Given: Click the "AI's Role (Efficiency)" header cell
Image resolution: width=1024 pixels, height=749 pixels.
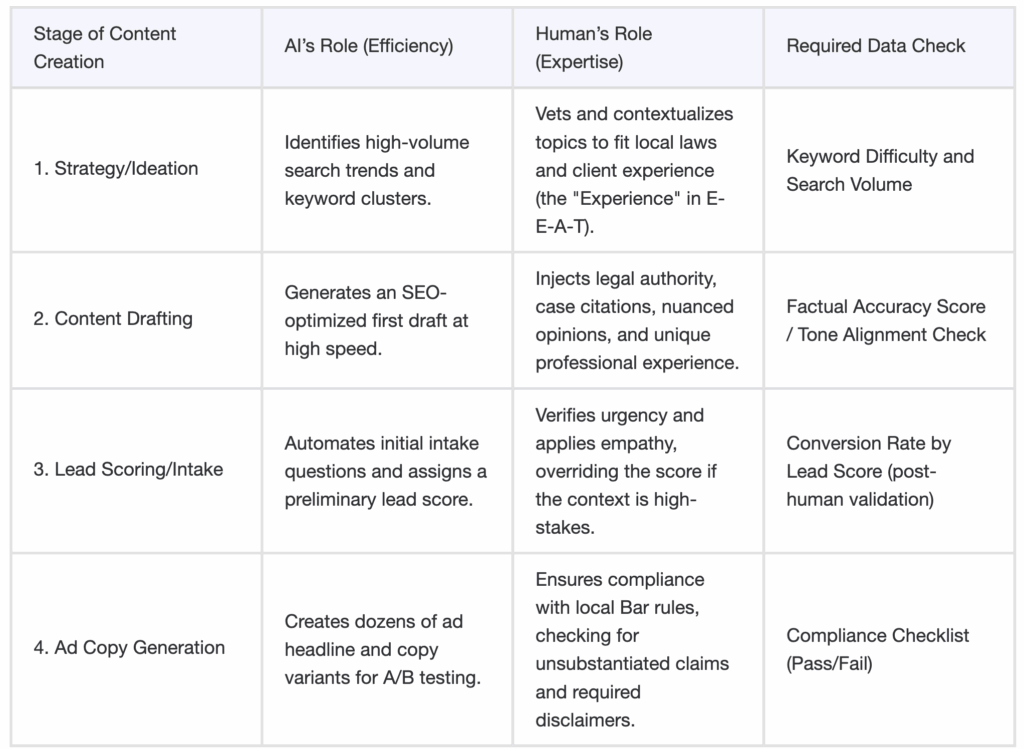Looking at the screenshot, I should point(368,46).
